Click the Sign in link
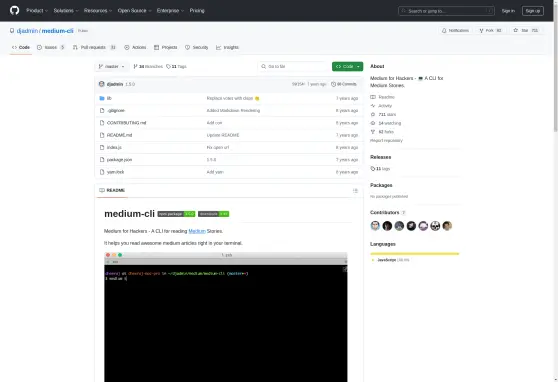This screenshot has width=558, height=382. pyautogui.click(x=508, y=11)
